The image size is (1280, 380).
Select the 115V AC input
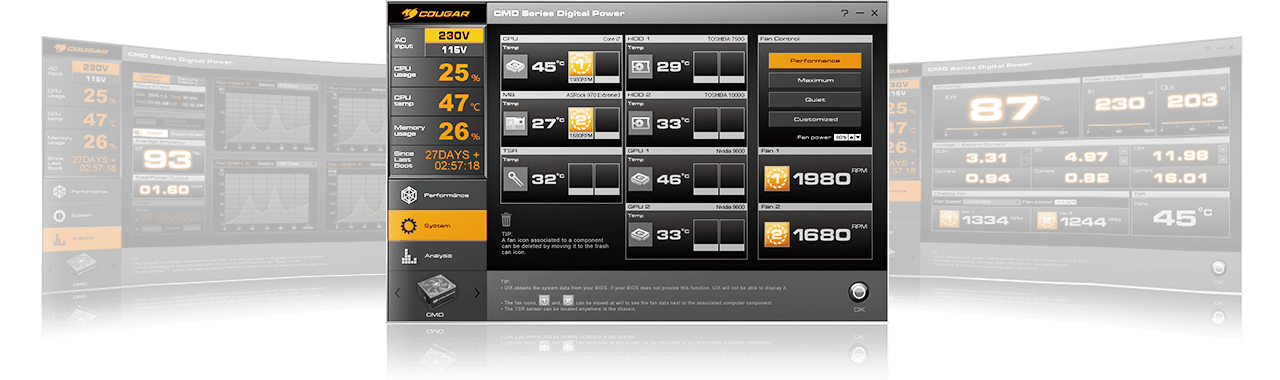click(455, 50)
